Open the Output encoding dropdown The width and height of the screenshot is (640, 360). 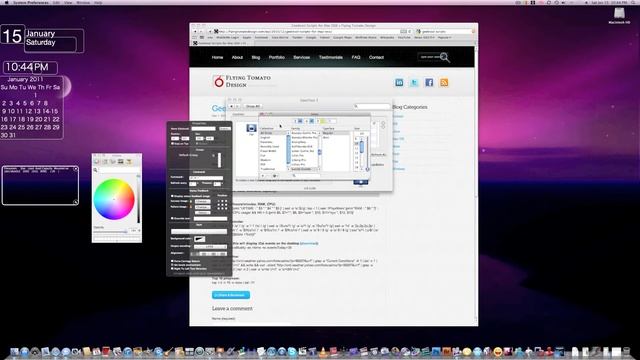coord(210,247)
